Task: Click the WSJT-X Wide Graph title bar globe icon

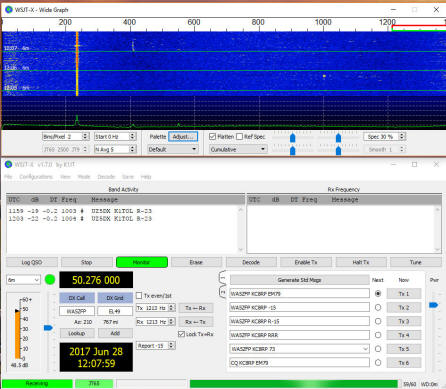Action: 9,10
